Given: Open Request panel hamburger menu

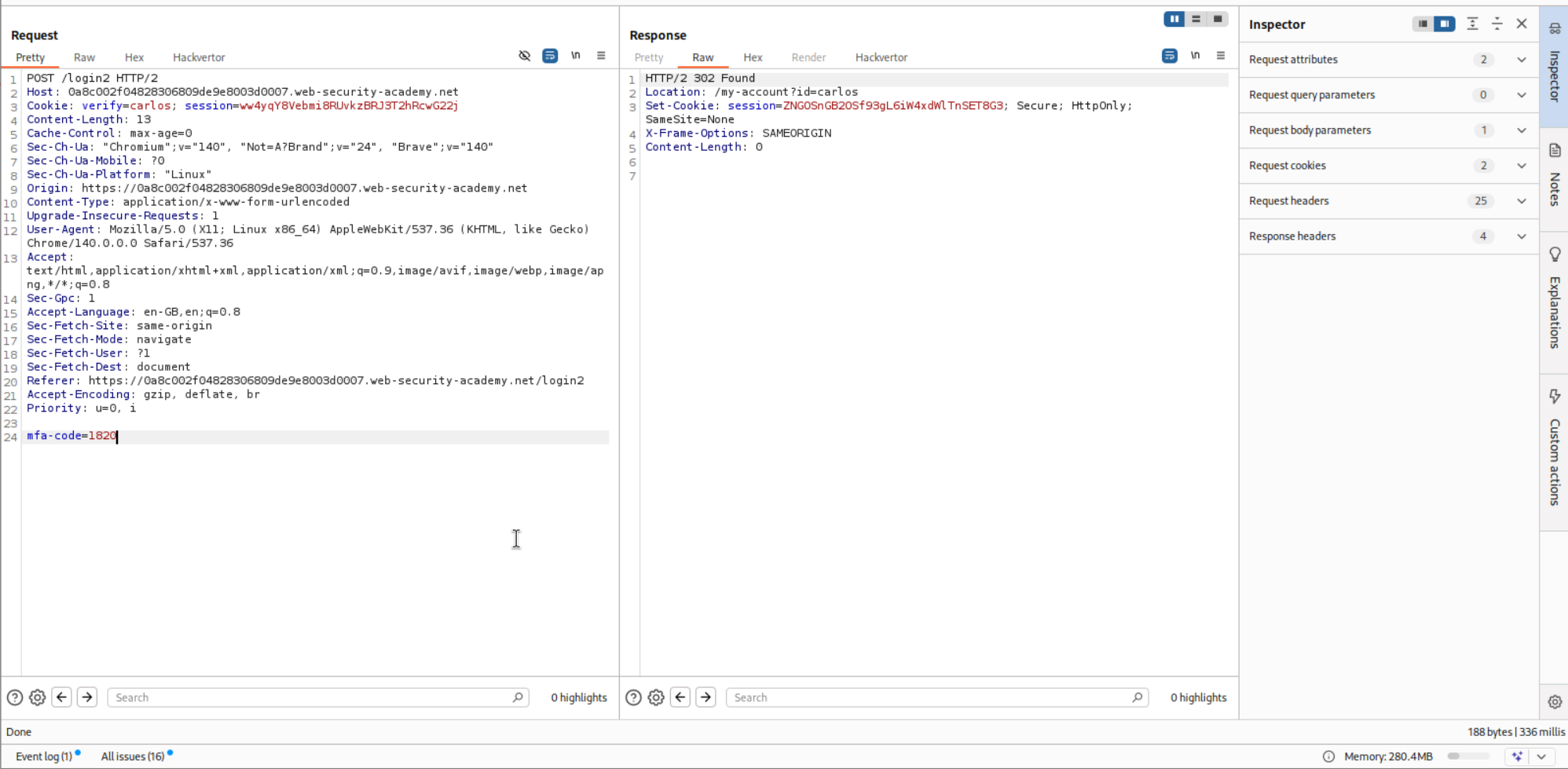Looking at the screenshot, I should pos(601,56).
